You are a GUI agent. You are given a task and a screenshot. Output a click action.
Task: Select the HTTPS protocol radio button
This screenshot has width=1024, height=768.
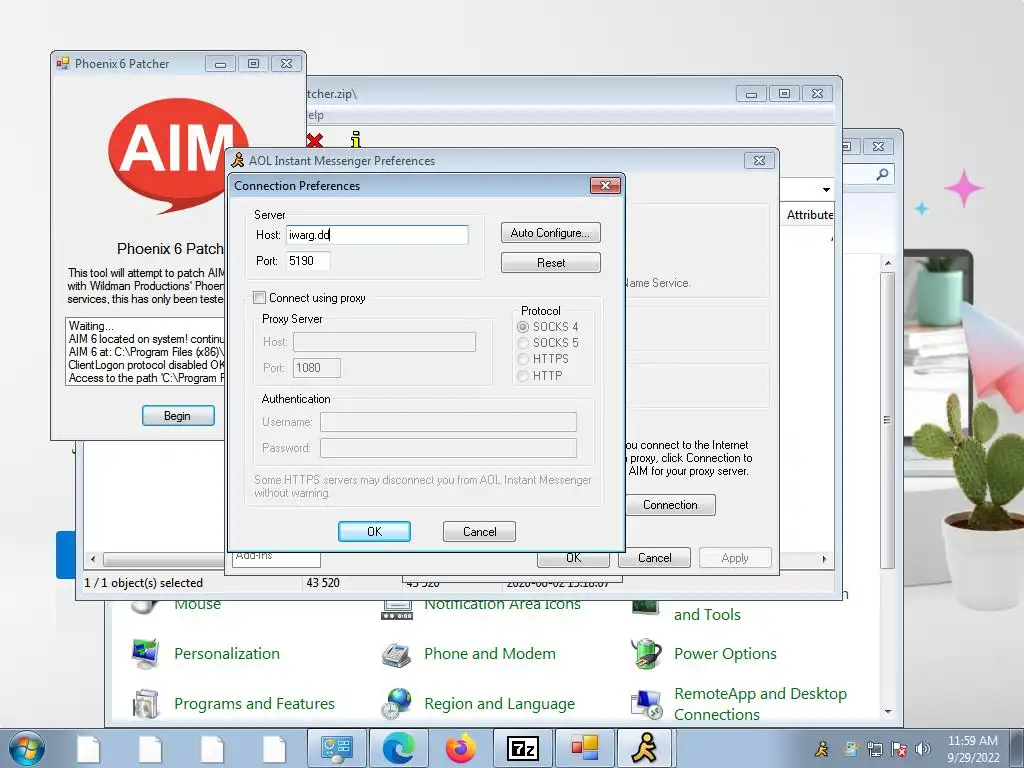[523, 359]
